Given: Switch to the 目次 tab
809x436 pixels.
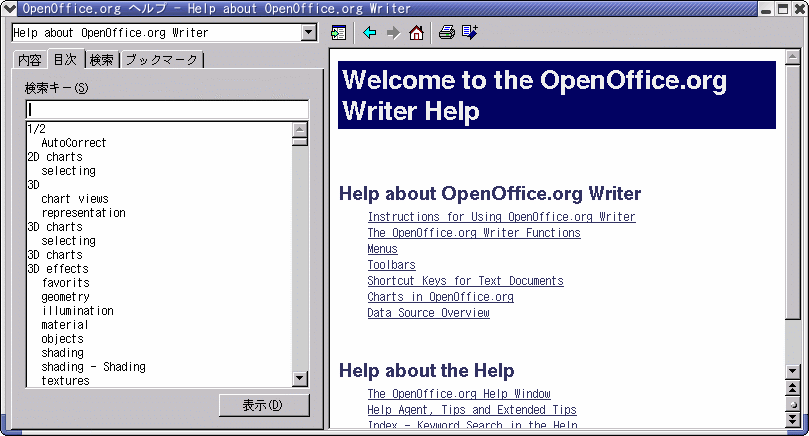Looking at the screenshot, I should click(x=66, y=59).
